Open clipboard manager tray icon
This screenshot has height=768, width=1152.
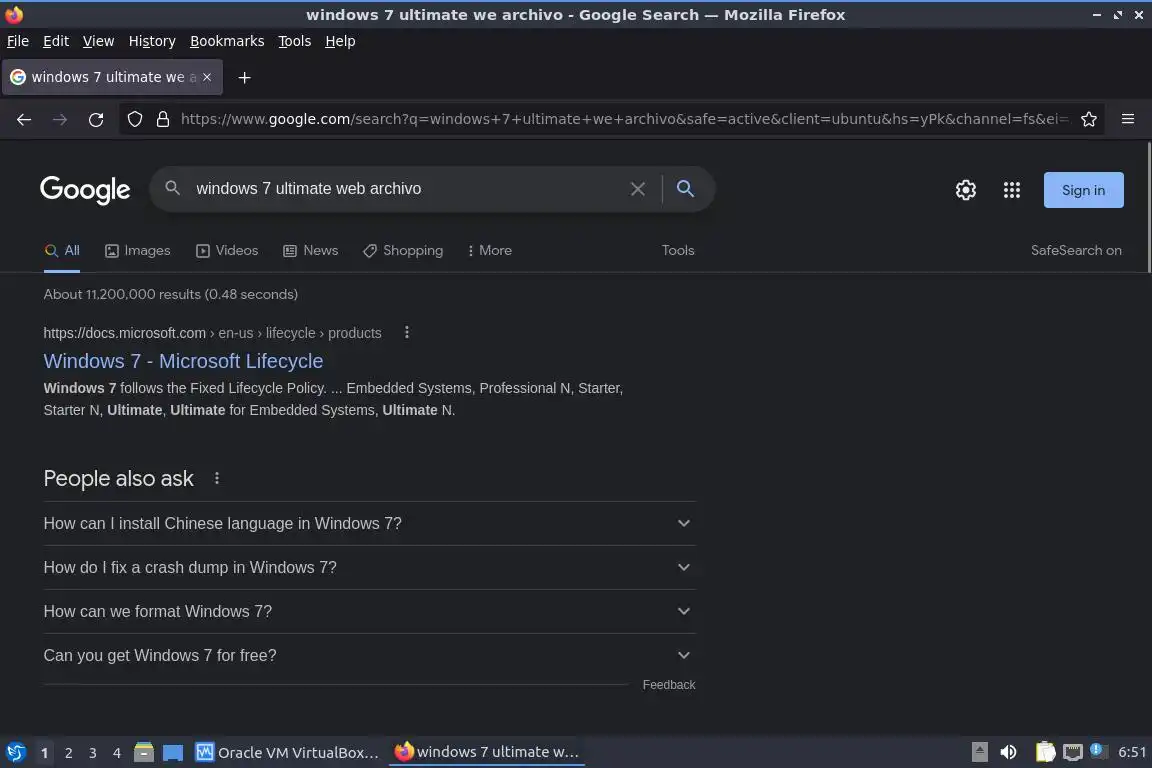point(1045,752)
